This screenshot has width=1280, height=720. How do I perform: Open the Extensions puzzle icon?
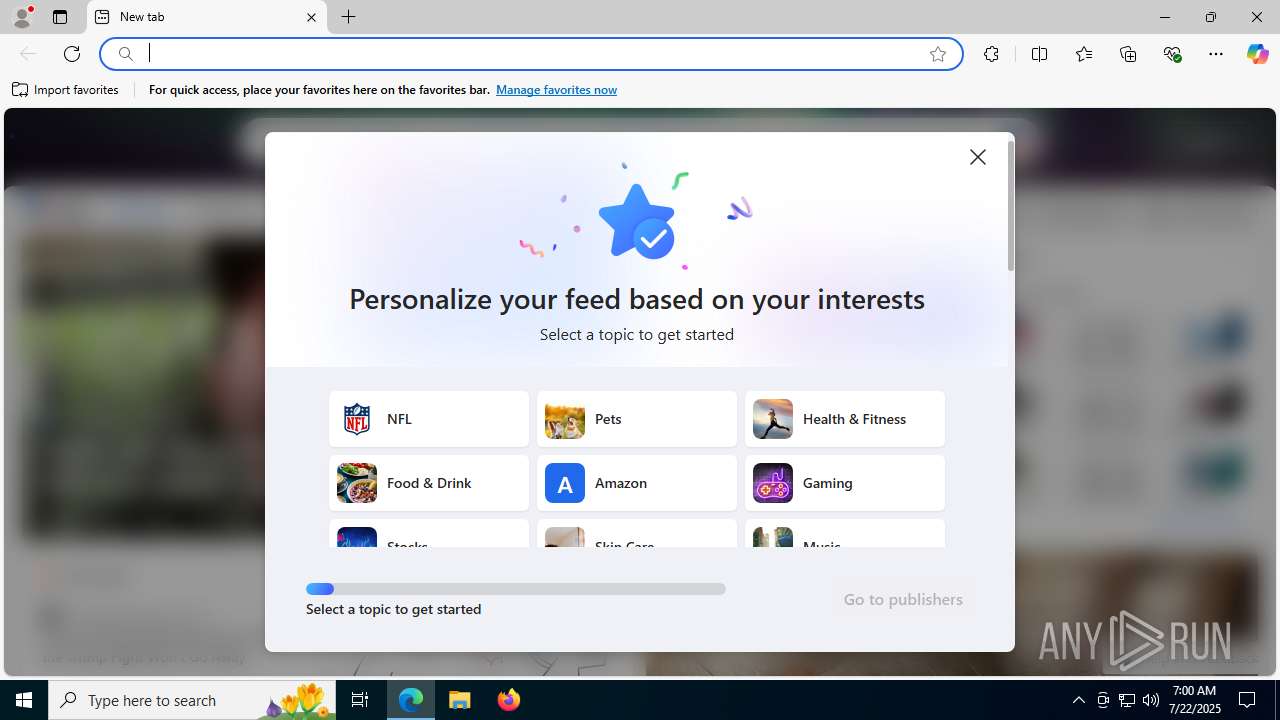click(x=991, y=54)
